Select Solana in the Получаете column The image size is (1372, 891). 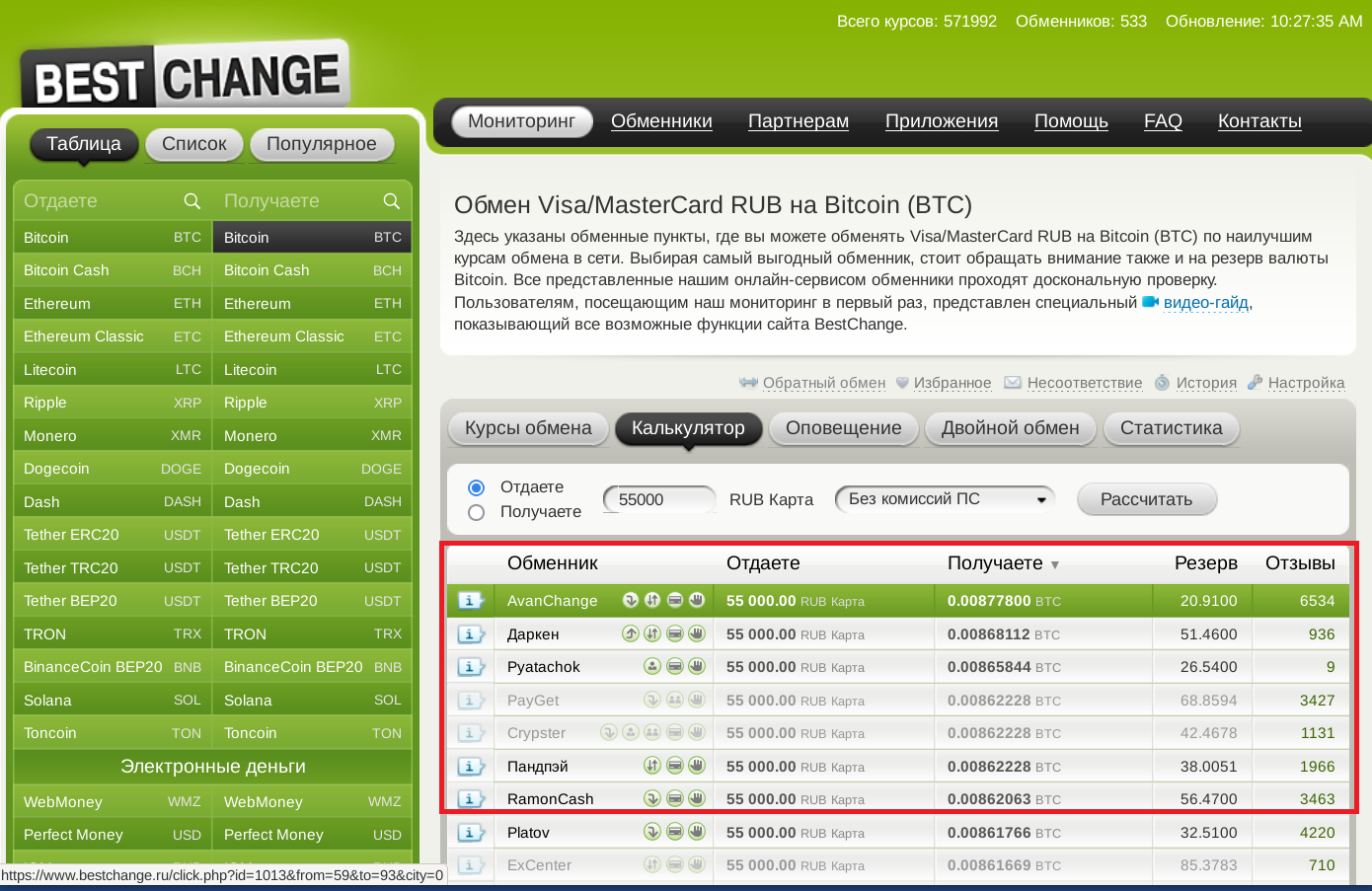click(312, 701)
